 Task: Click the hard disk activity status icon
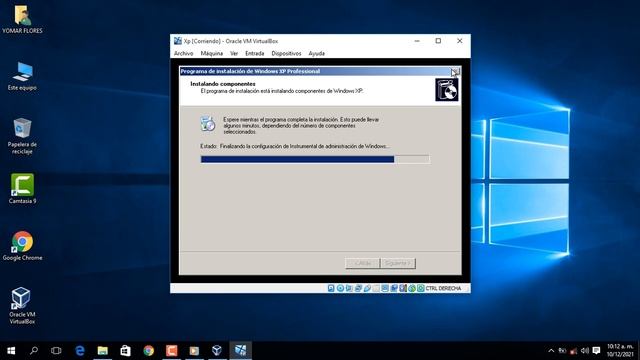pos(331,288)
